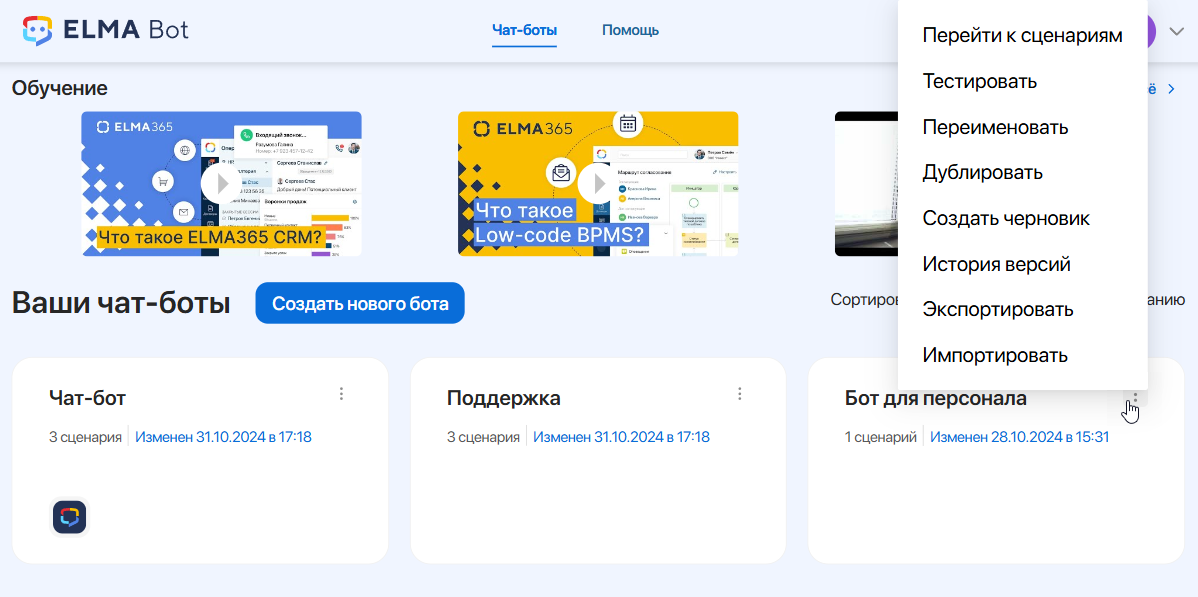Open the third training video thumbnail
This screenshot has width=1198, height=597.
(x=866, y=183)
